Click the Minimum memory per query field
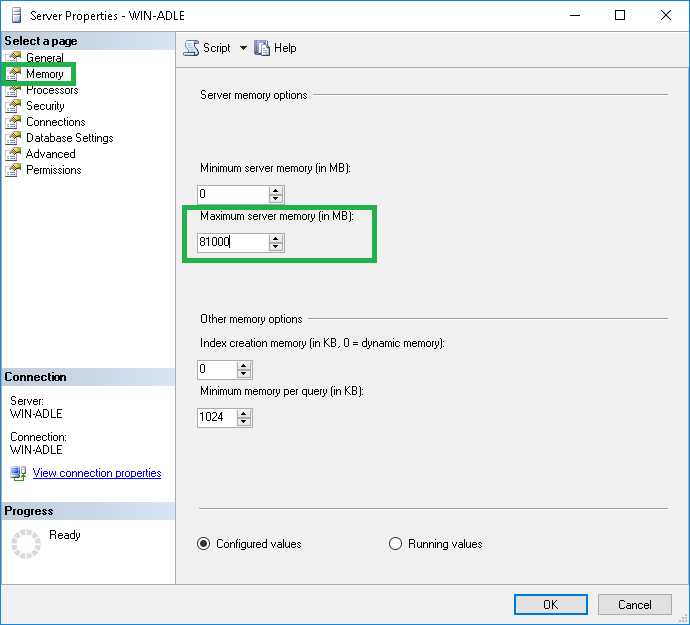690x625 pixels. pos(217,417)
